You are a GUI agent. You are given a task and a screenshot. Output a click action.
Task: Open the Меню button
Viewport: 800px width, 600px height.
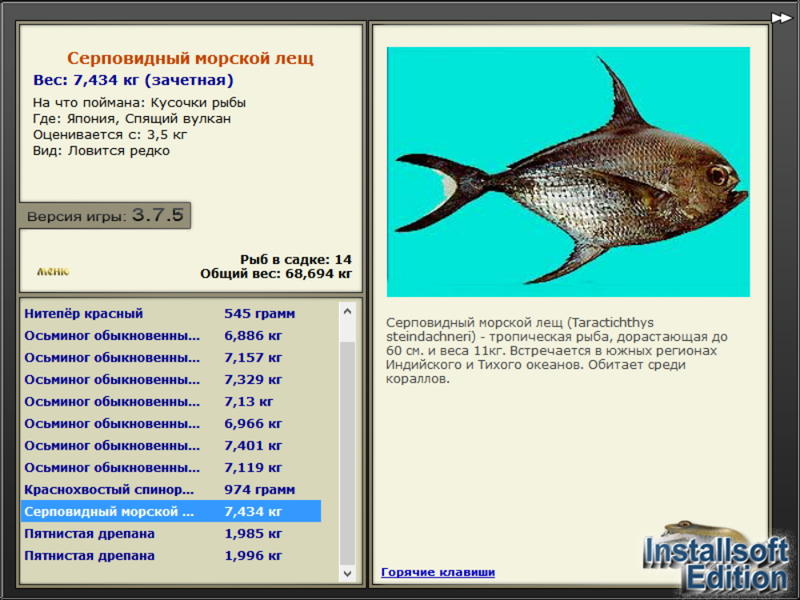(53, 271)
